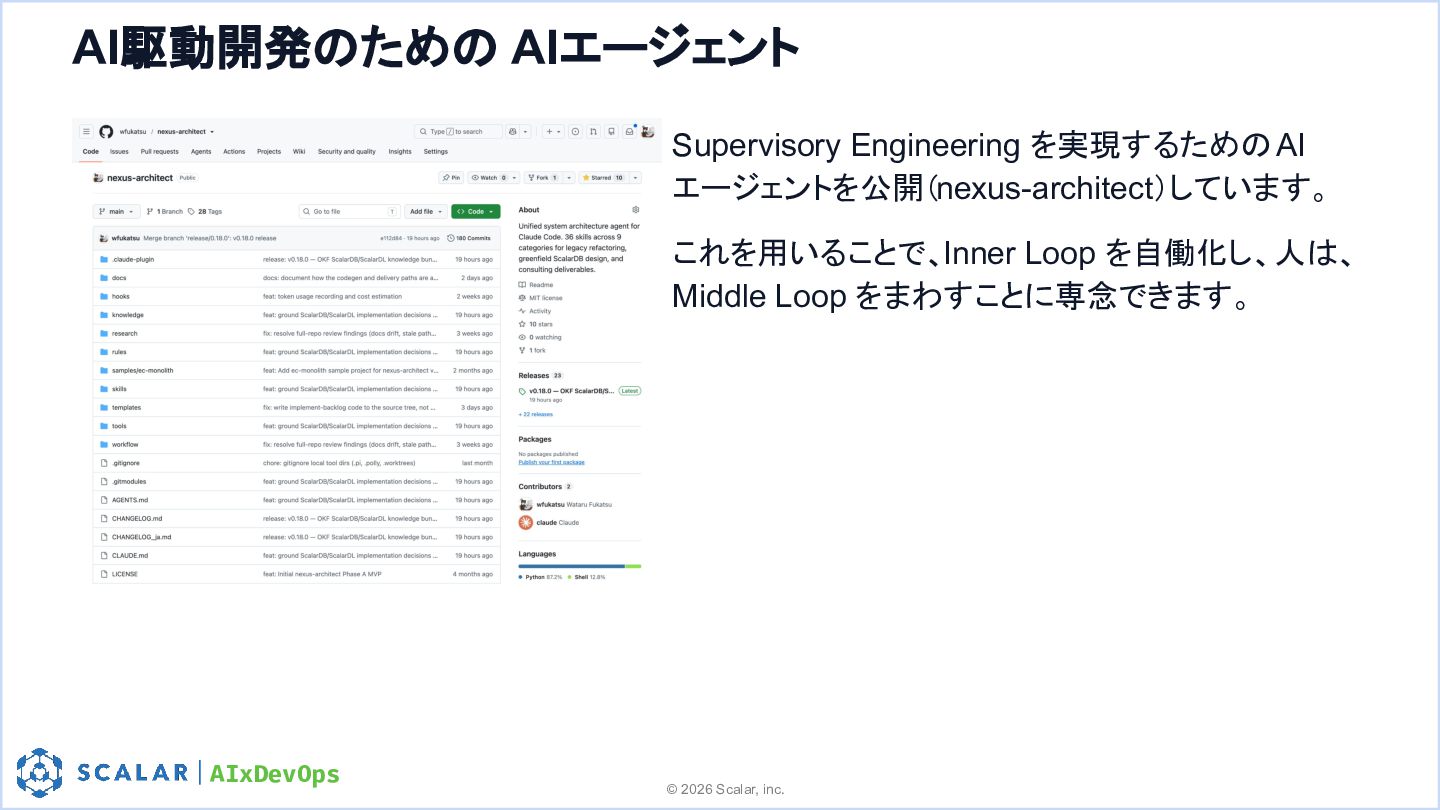The image size is (1440, 810).
Task: Click the CLAUDE.md file icon
Action: tap(103, 555)
